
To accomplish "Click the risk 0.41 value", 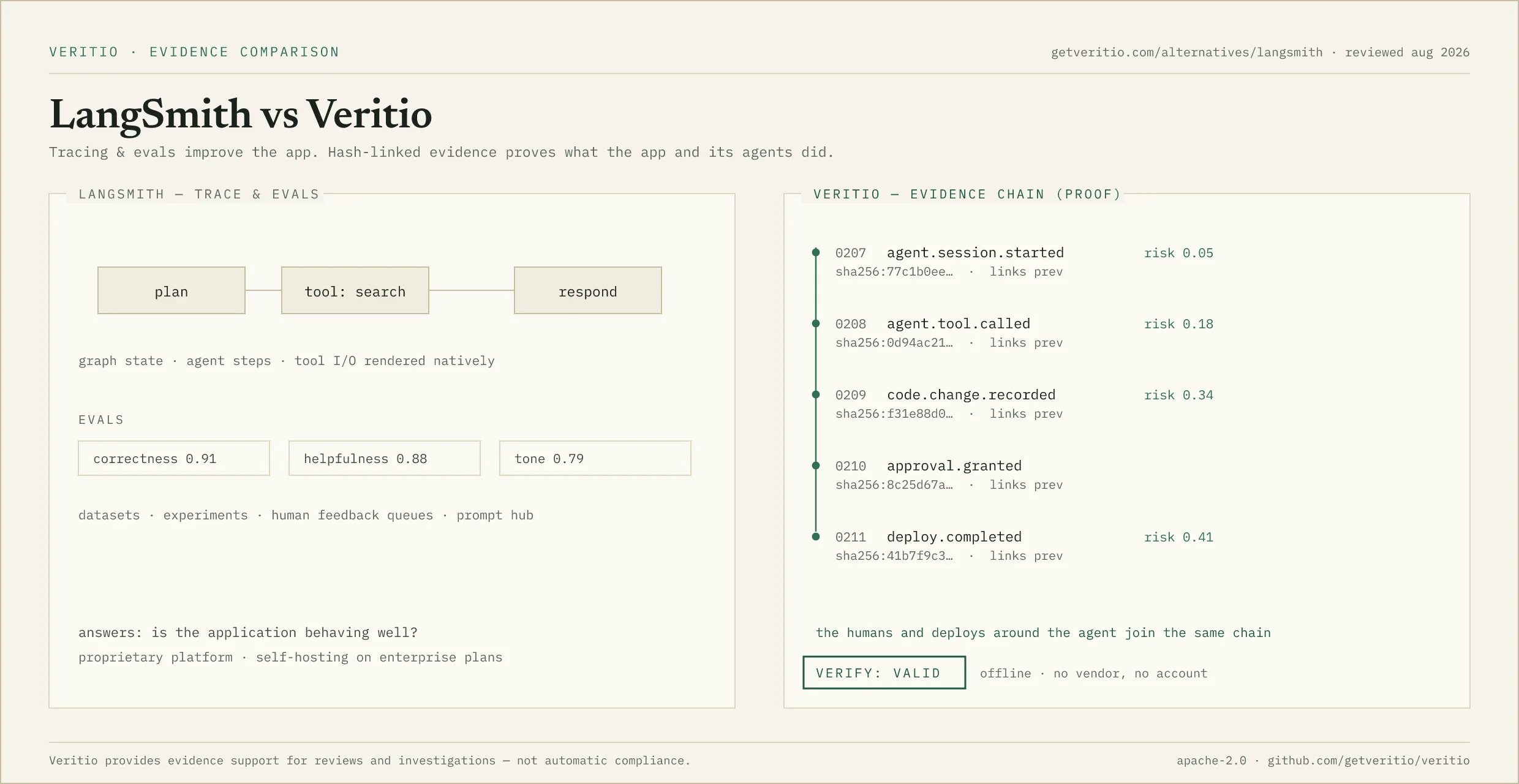I will coord(1178,537).
